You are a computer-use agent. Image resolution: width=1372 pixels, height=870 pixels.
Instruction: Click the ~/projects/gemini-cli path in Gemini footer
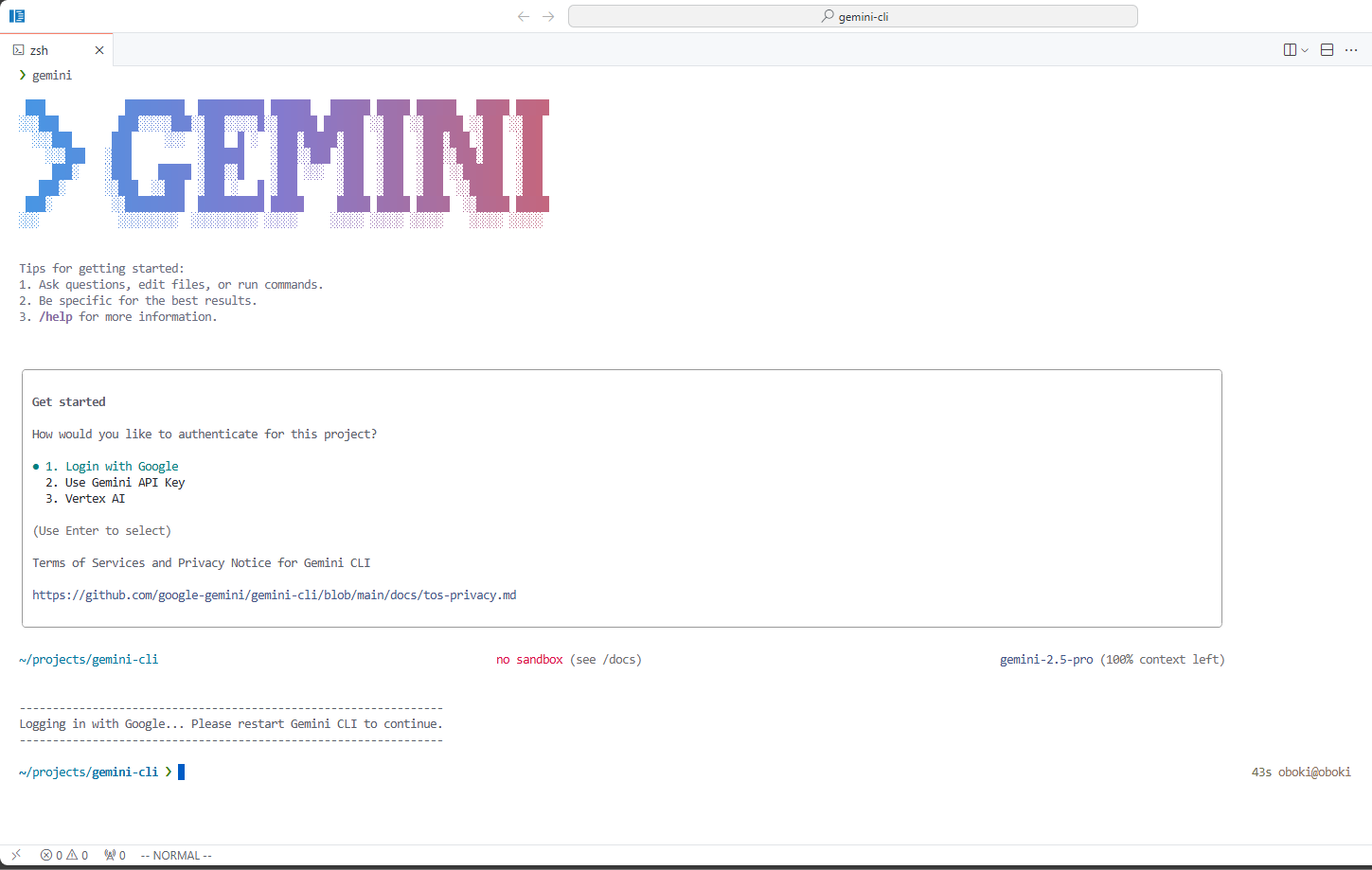[89, 659]
